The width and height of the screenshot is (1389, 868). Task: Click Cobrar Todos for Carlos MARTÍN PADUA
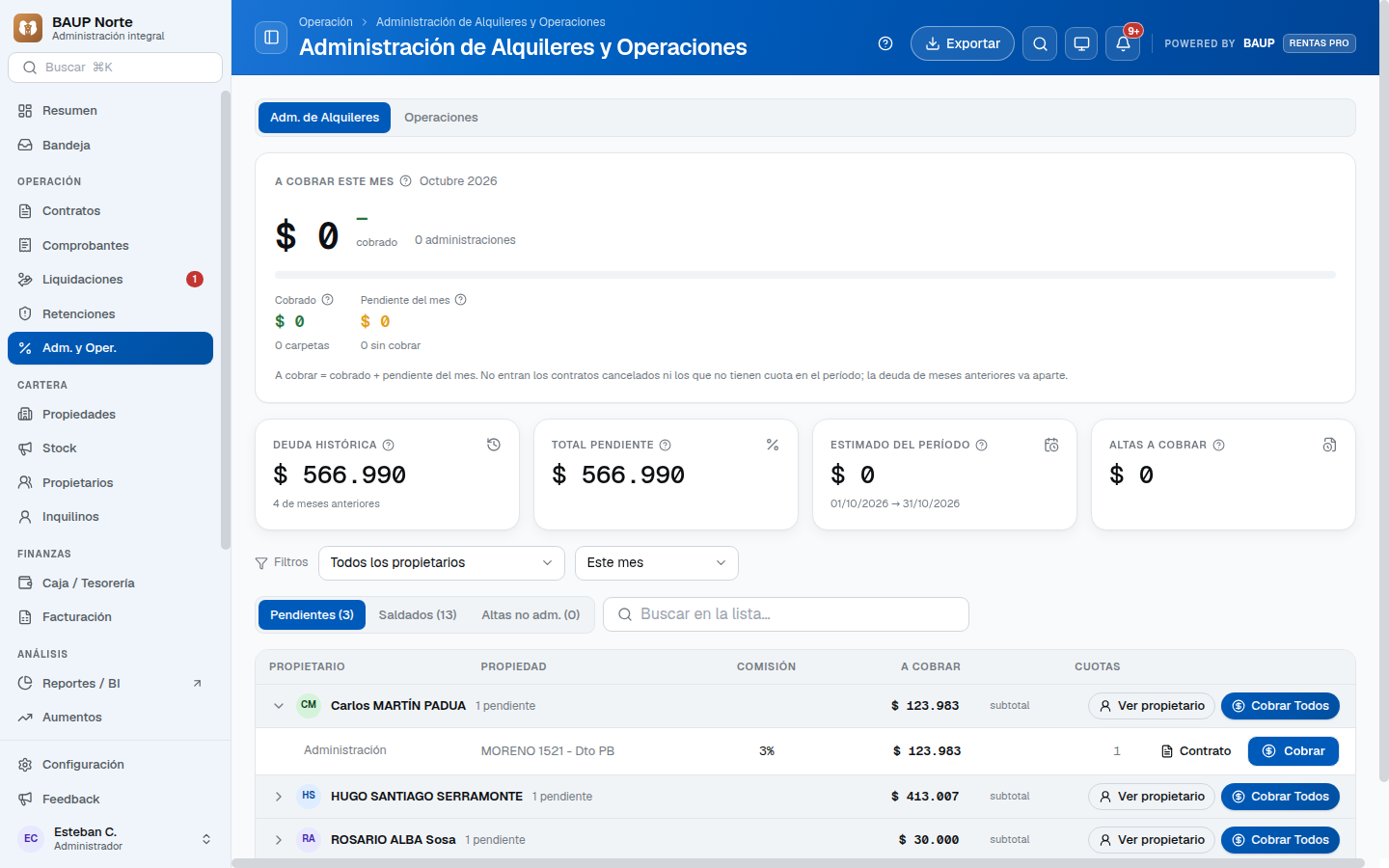1280,706
